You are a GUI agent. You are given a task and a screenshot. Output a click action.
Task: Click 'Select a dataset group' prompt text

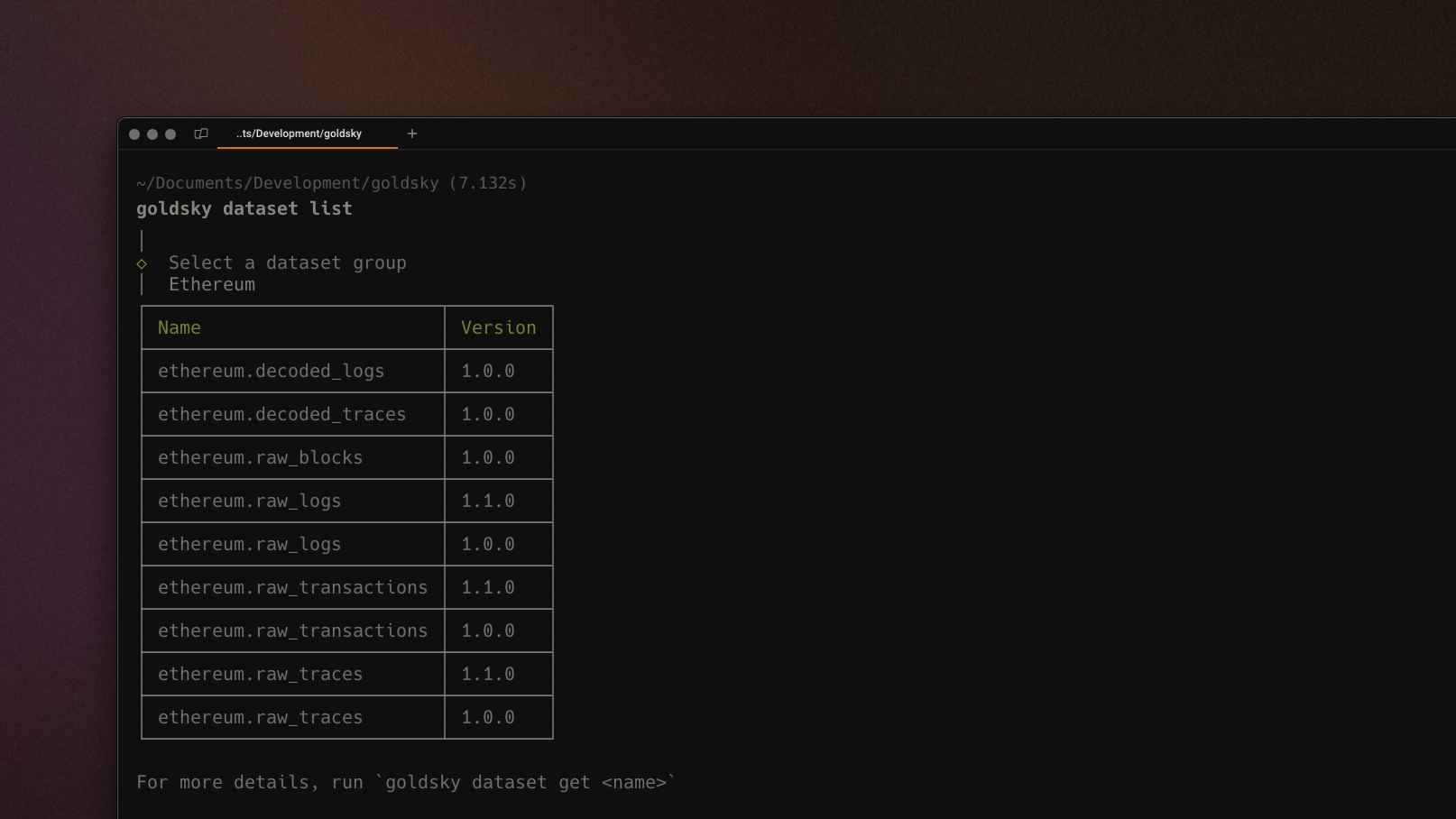(288, 262)
